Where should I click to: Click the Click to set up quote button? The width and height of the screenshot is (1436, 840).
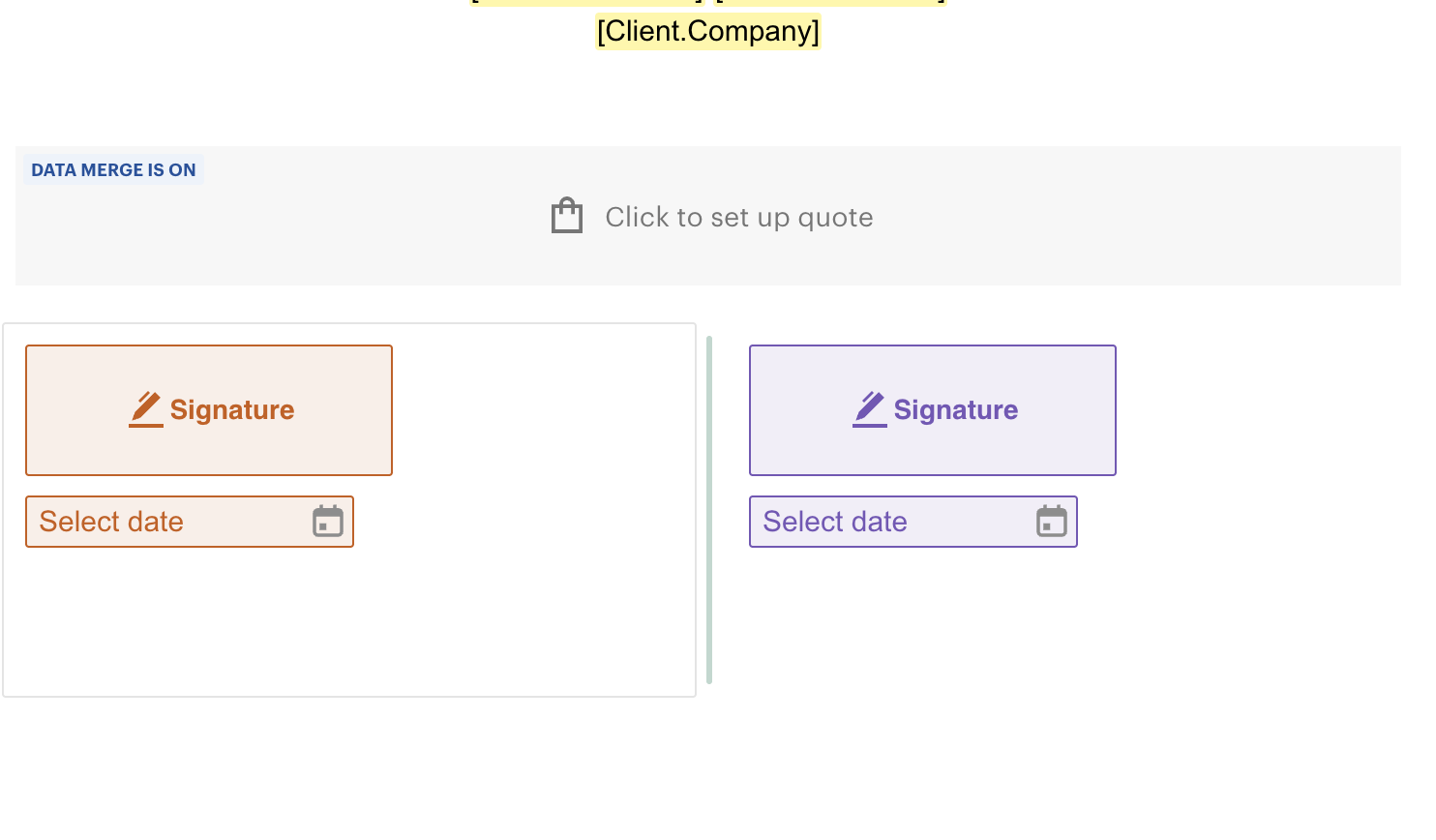tap(738, 217)
